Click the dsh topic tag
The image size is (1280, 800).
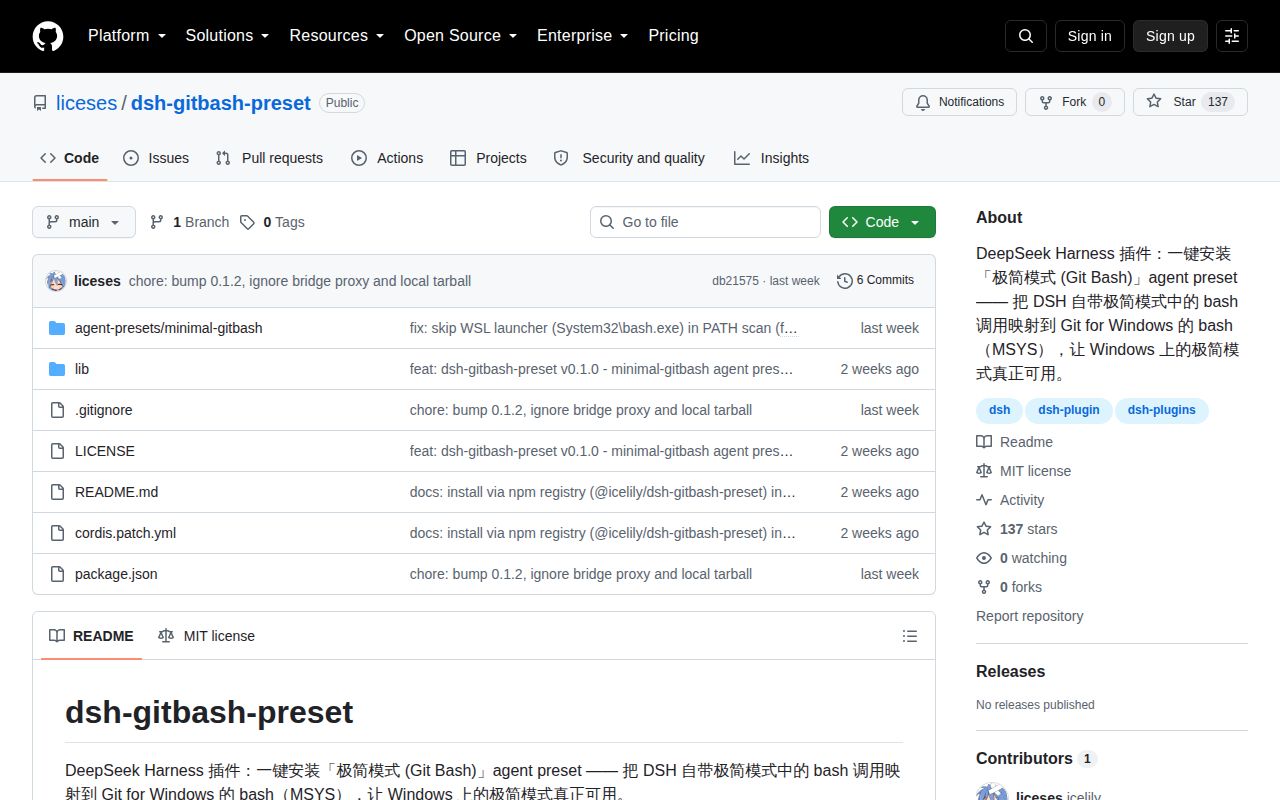tap(999, 410)
